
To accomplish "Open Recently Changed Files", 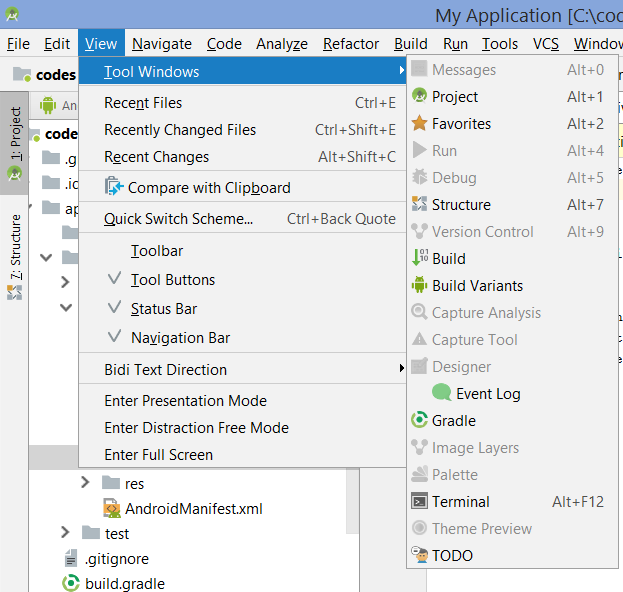I will pyautogui.click(x=180, y=130).
